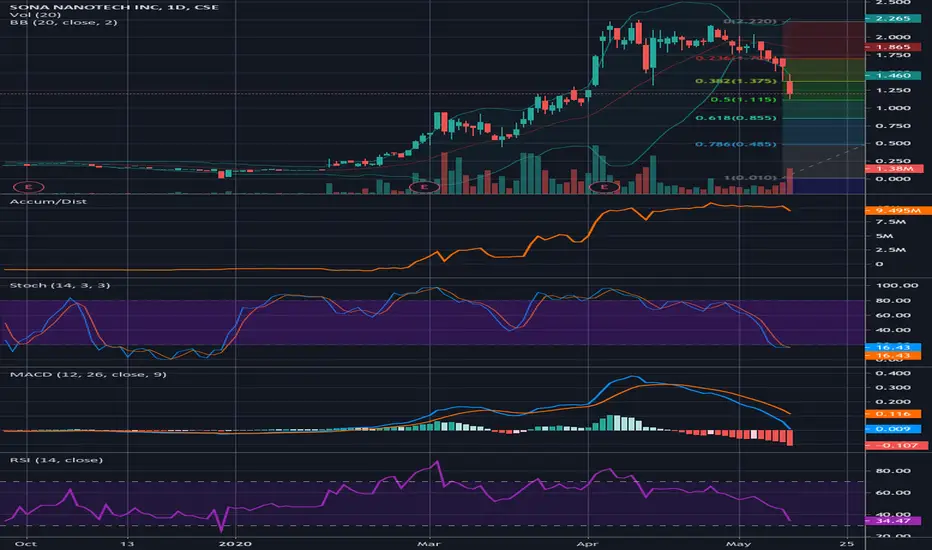The height and width of the screenshot is (550, 932).
Task: Select the Stoch (14, 3, 3) indicator title
Action: tap(60, 285)
